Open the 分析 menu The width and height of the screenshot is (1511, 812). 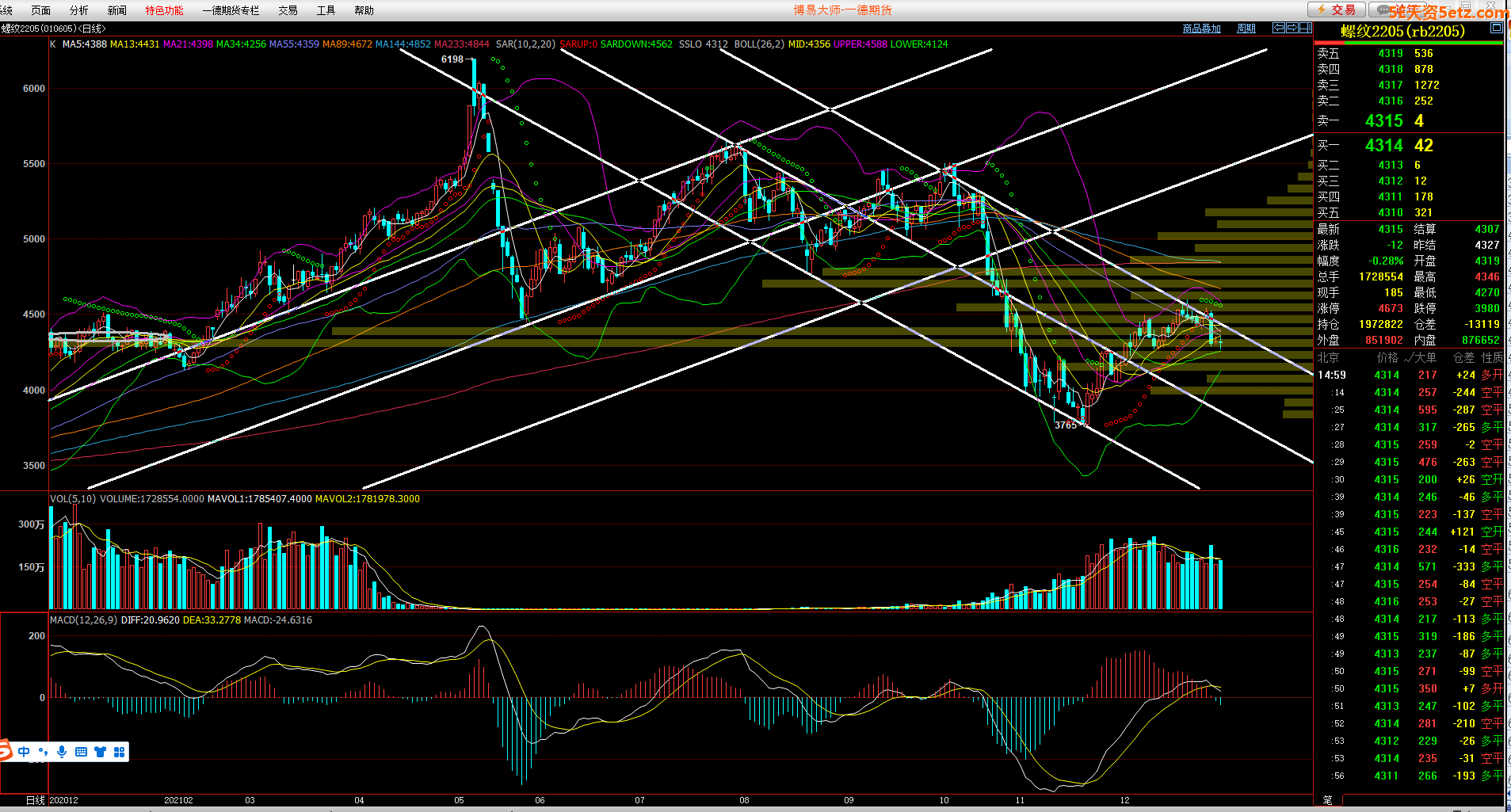coord(79,10)
